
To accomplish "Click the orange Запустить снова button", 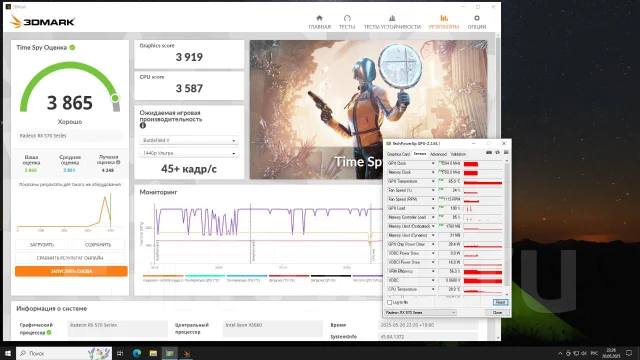I will tap(71, 271).
